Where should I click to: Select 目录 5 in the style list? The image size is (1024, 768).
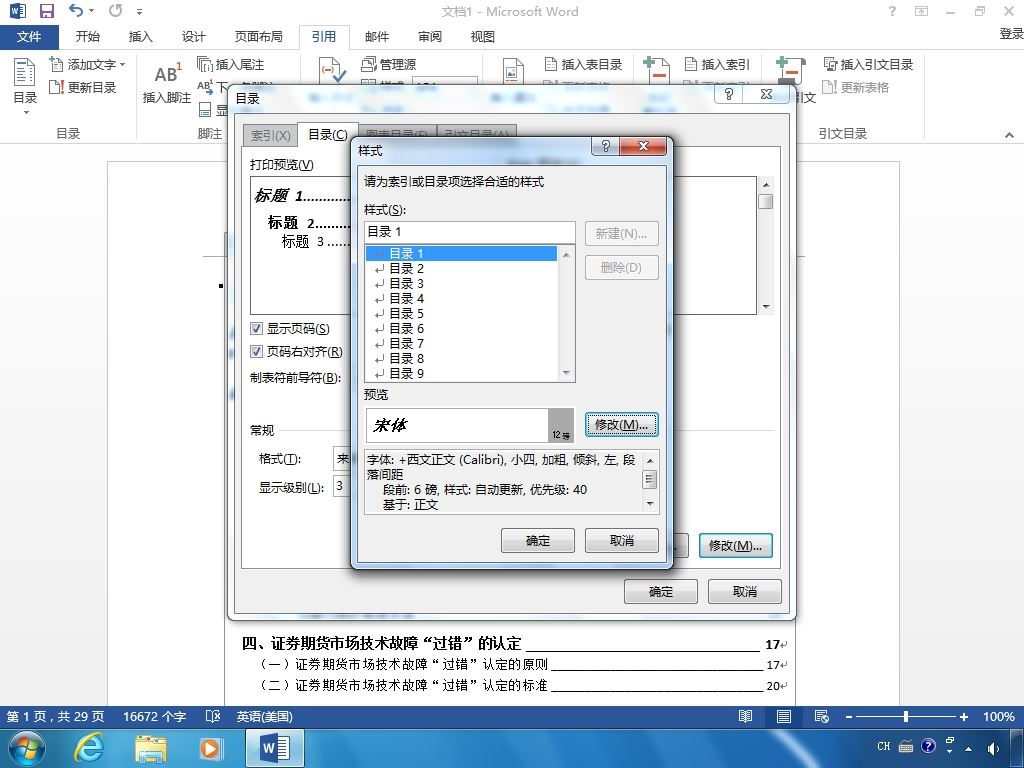click(x=461, y=313)
